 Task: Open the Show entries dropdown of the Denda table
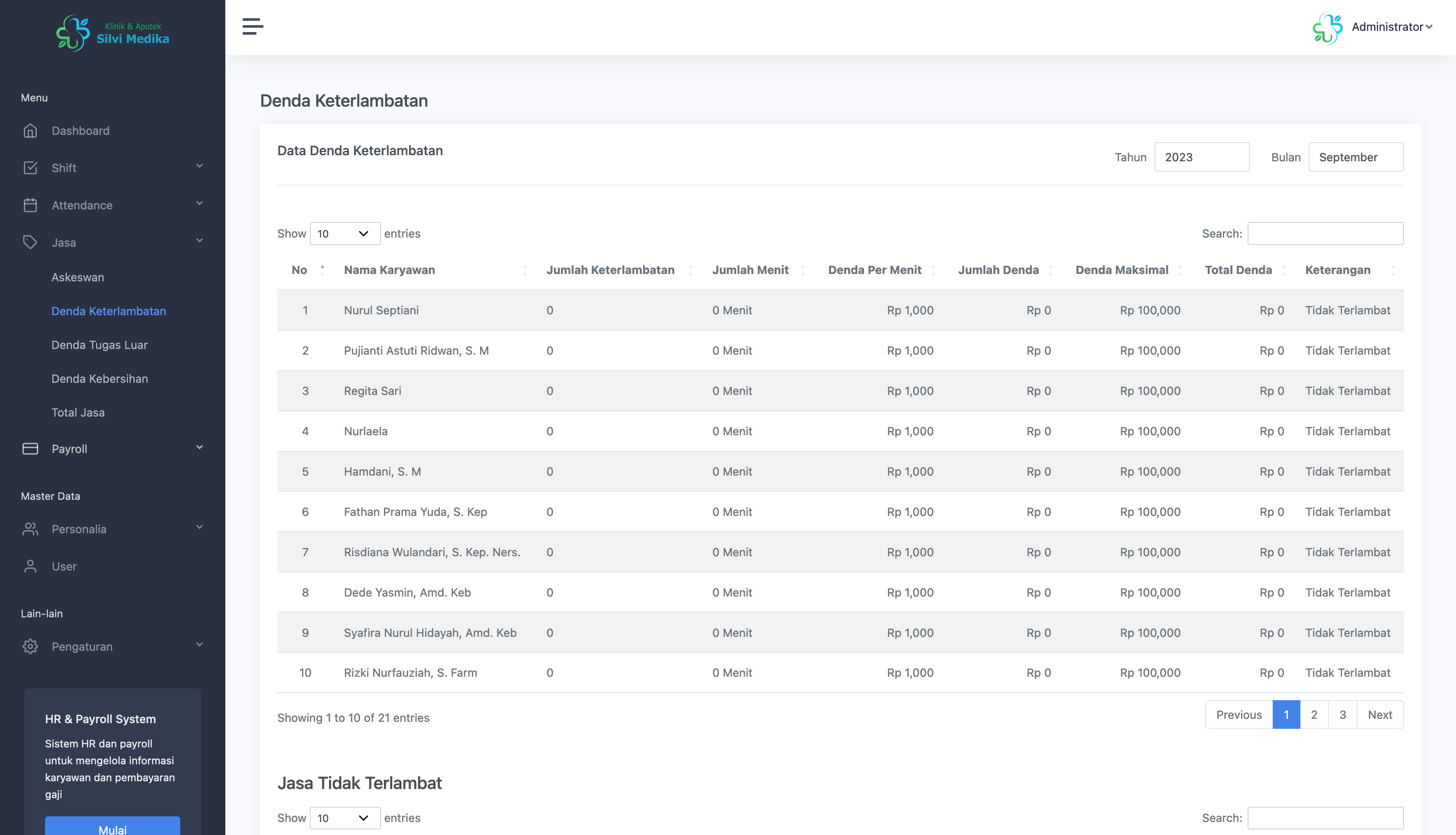click(x=344, y=233)
